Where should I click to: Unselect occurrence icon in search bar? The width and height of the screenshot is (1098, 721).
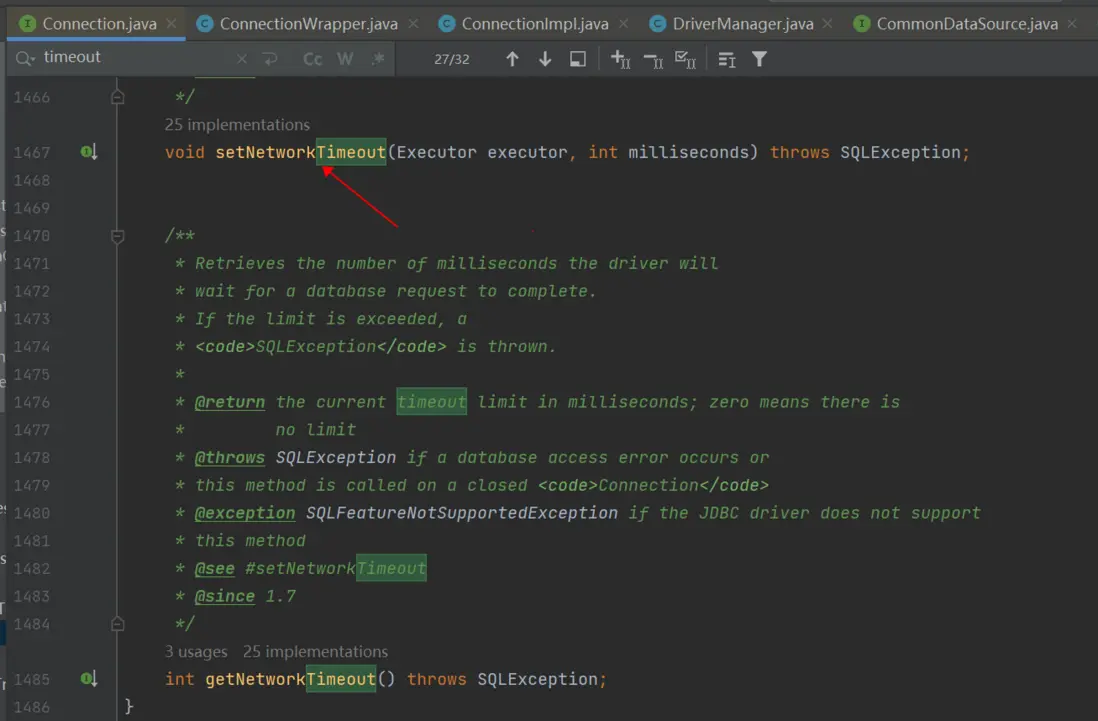pyautogui.click(x=653, y=61)
